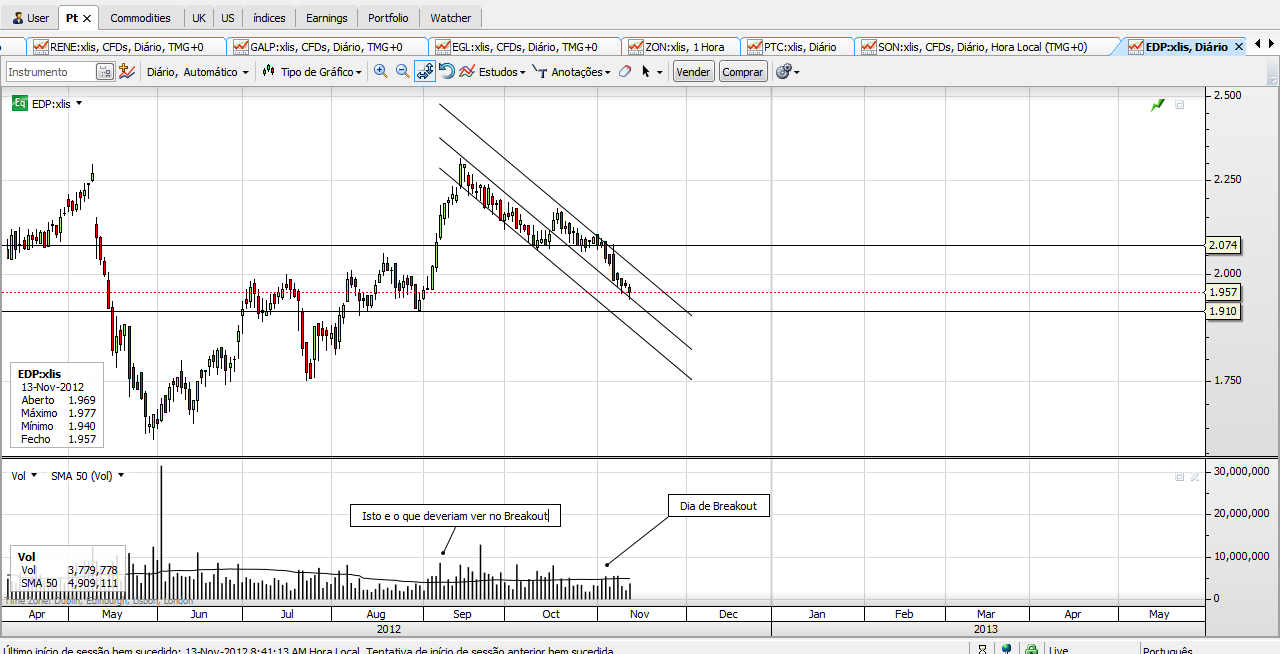1280x654 pixels.
Task: Click the 1.910 price level label
Action: point(1223,311)
